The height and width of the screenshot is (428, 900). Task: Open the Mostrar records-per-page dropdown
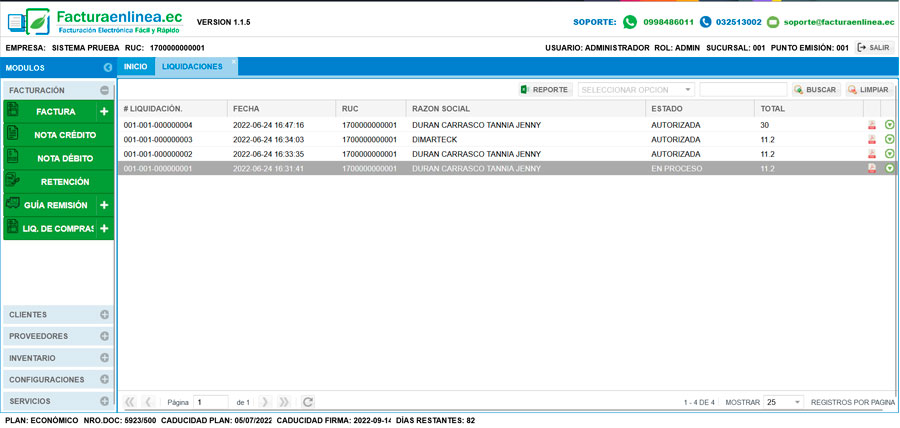click(x=783, y=402)
